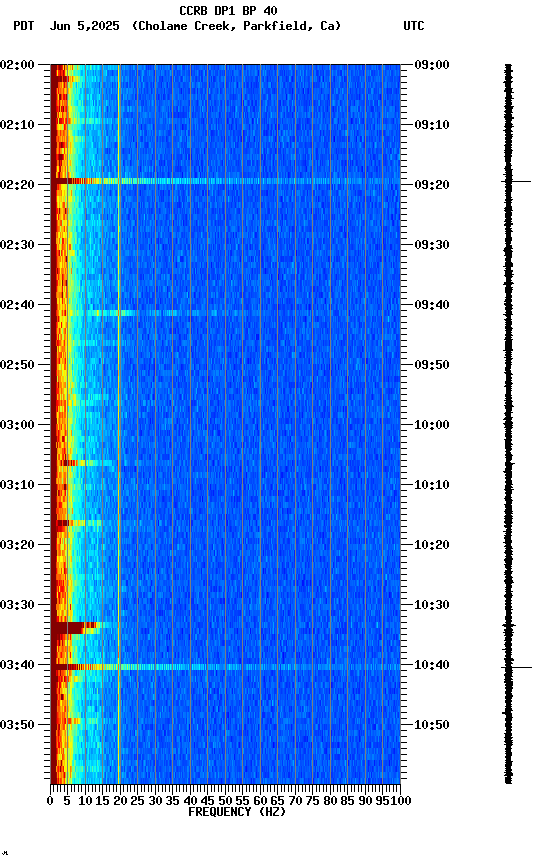This screenshot has height=864, width=552.
Task: Click the UTC time label 10:50
Action: 431,725
